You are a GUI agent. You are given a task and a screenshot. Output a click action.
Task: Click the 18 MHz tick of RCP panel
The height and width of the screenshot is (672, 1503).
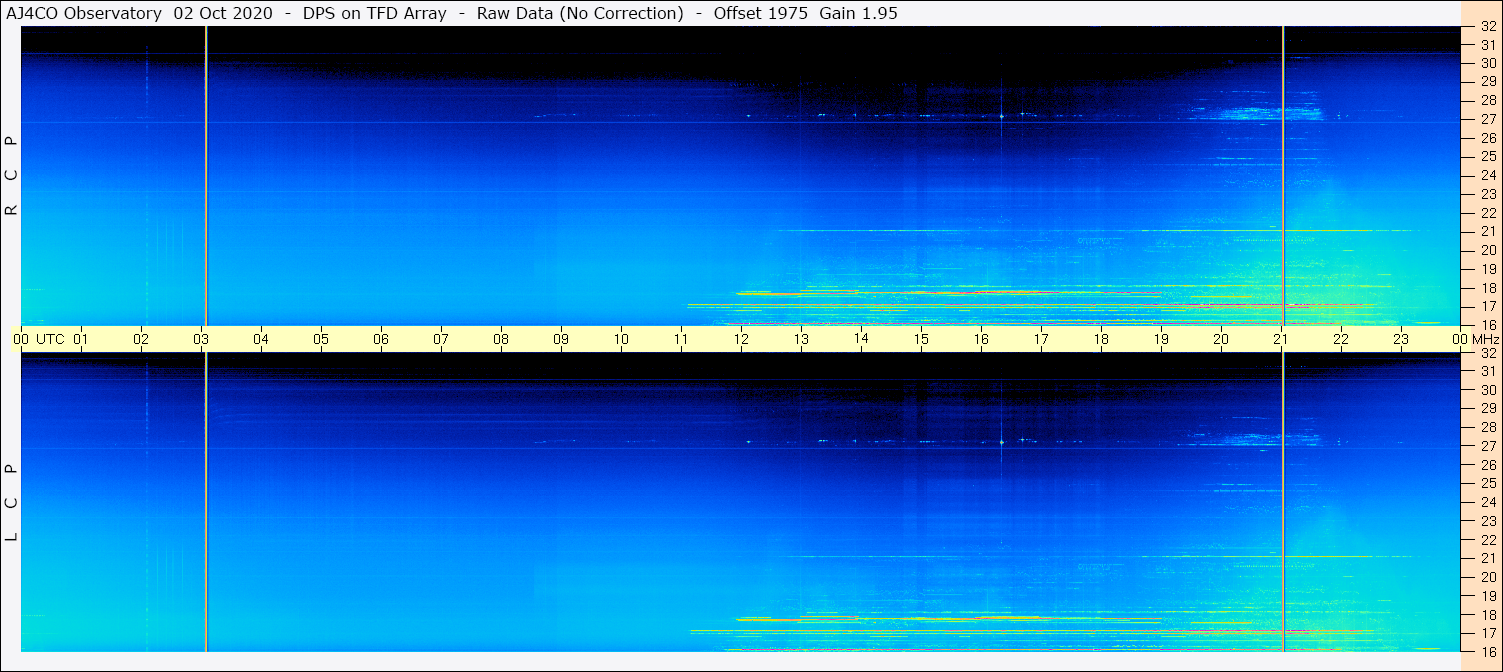coord(1487,288)
